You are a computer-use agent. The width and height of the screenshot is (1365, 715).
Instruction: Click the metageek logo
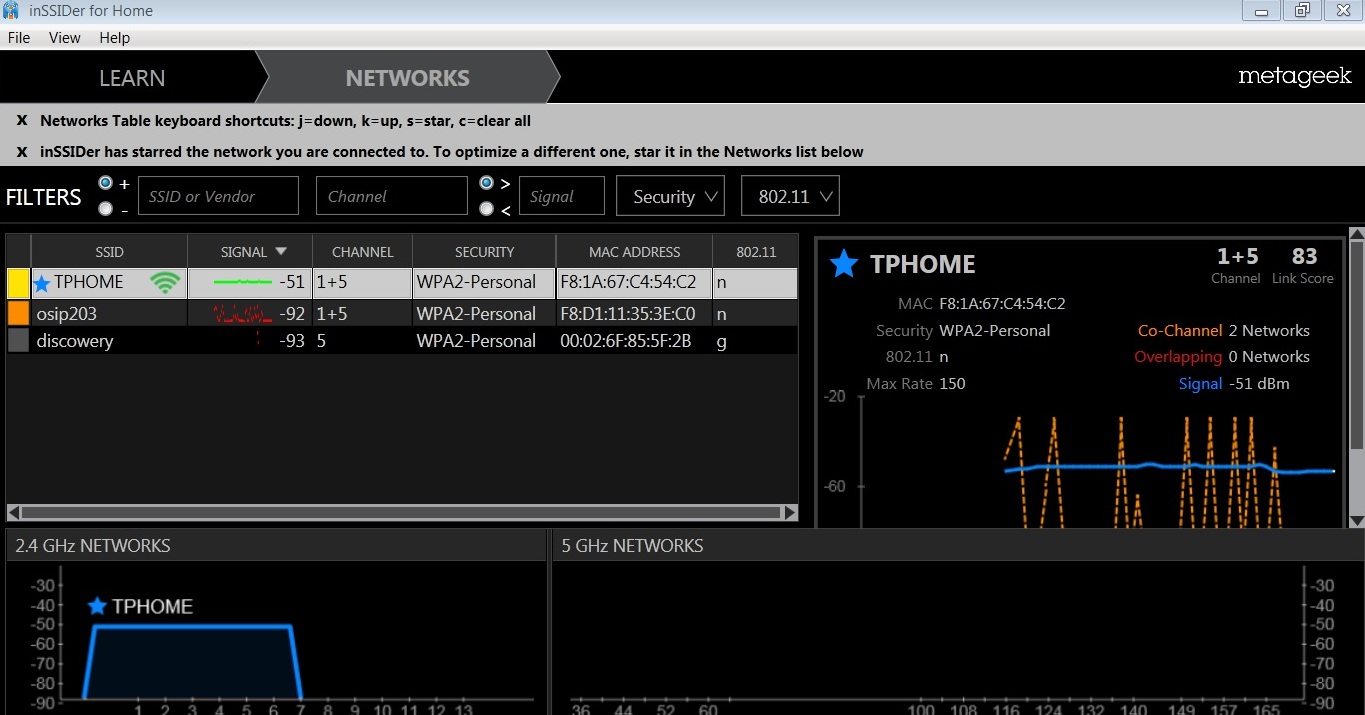pos(1294,77)
